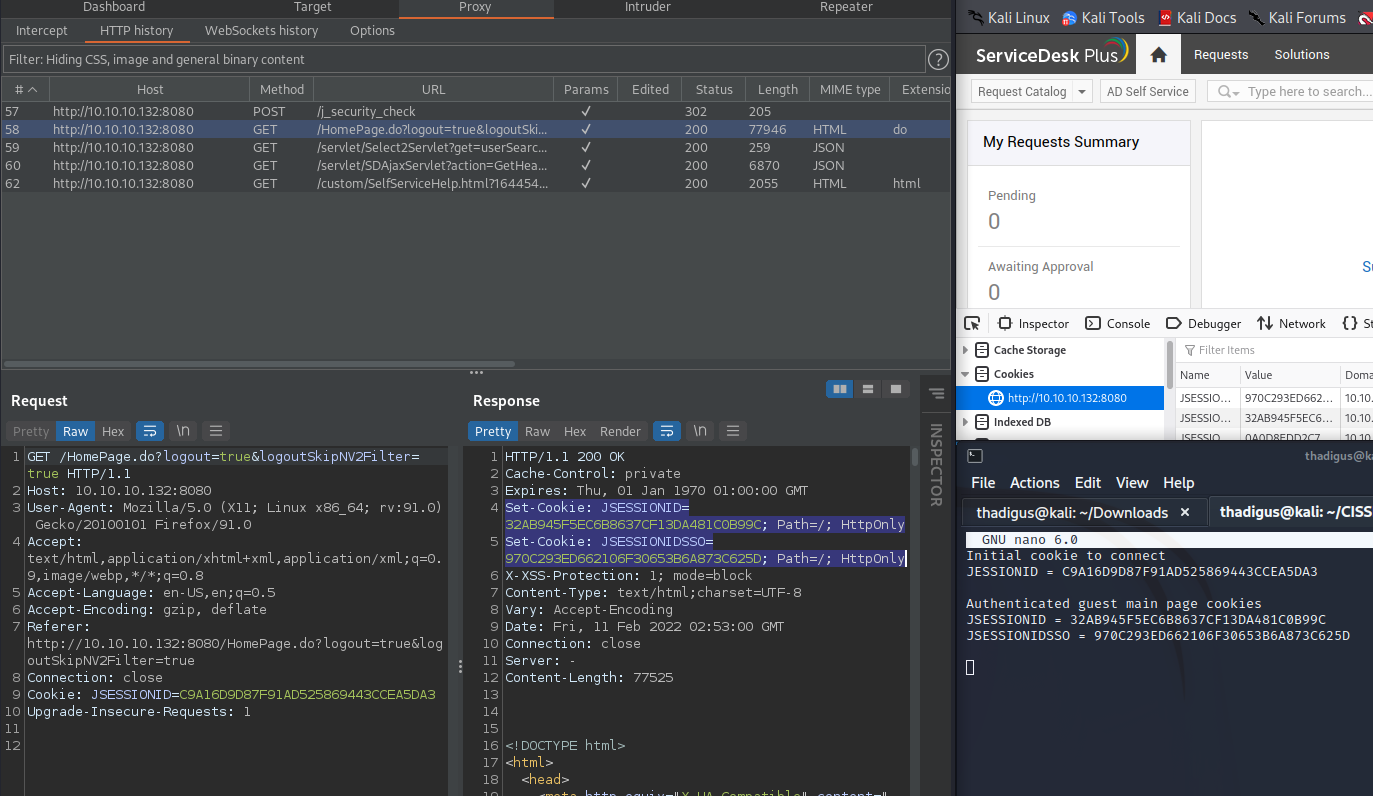Open Burp filter help question mark icon
Image resolution: width=1373 pixels, height=796 pixels.
pos(938,60)
